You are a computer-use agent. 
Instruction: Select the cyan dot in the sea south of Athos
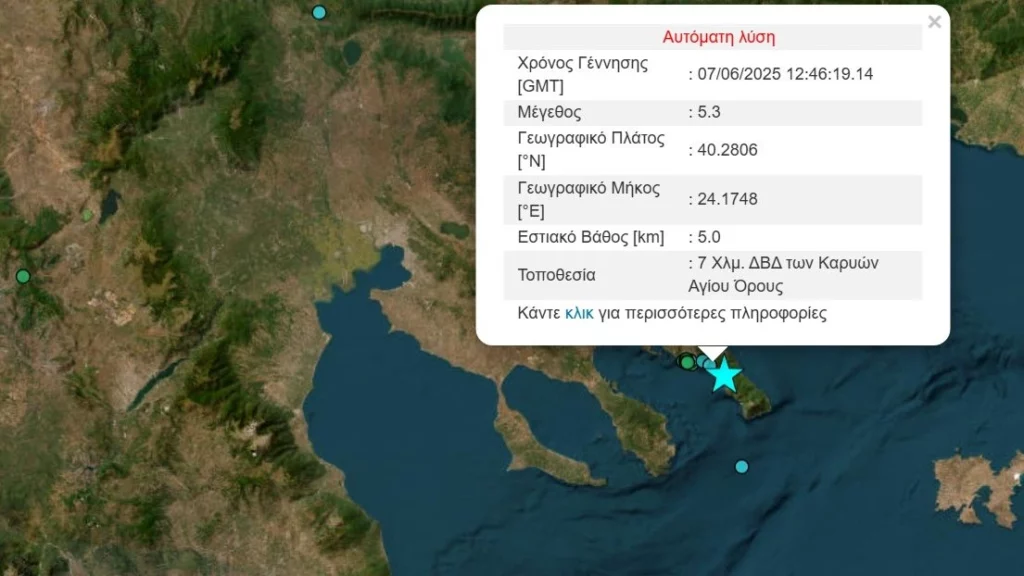click(x=741, y=466)
